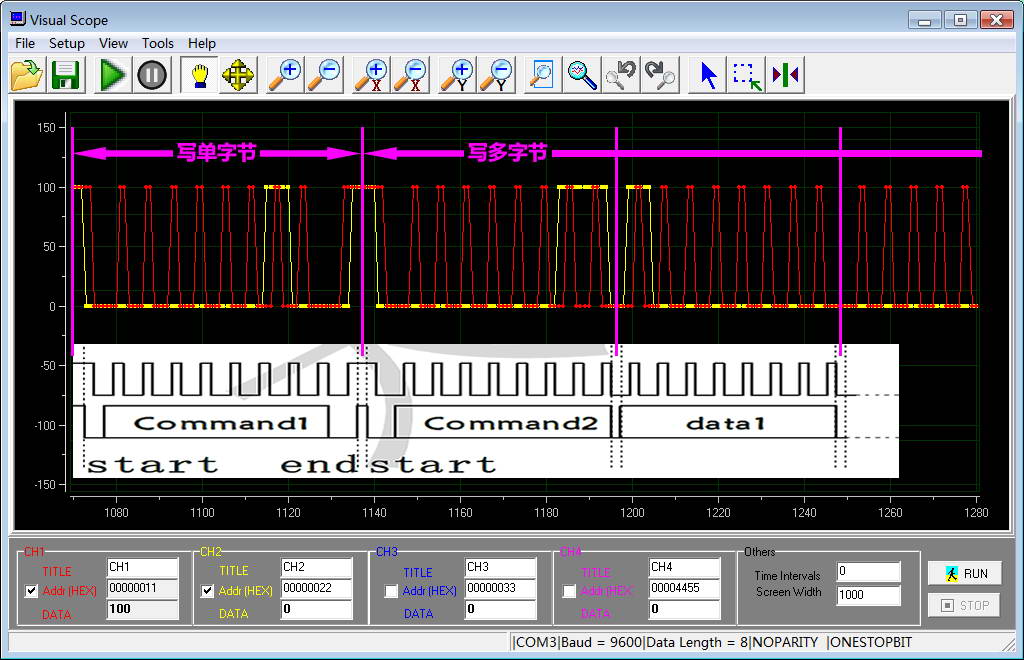1024x660 pixels.
Task: Click the RUN button
Action: coord(965,573)
